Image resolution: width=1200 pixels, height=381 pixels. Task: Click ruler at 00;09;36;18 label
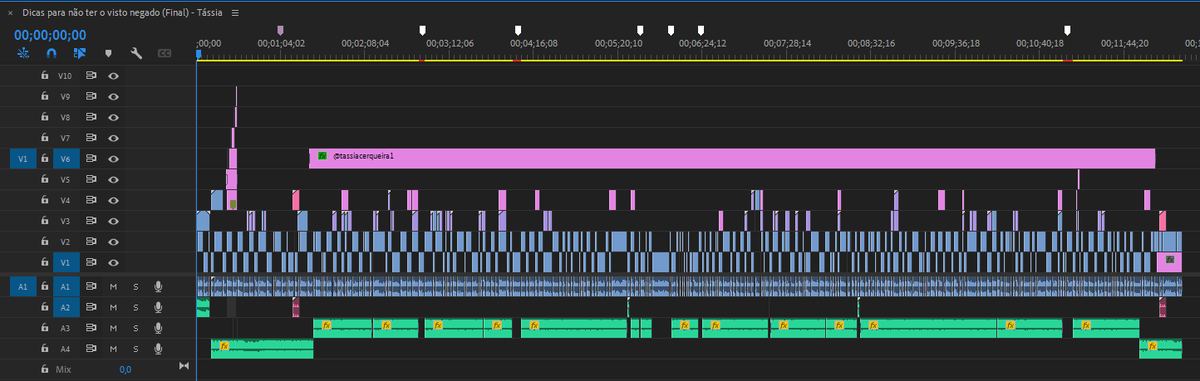pos(956,44)
